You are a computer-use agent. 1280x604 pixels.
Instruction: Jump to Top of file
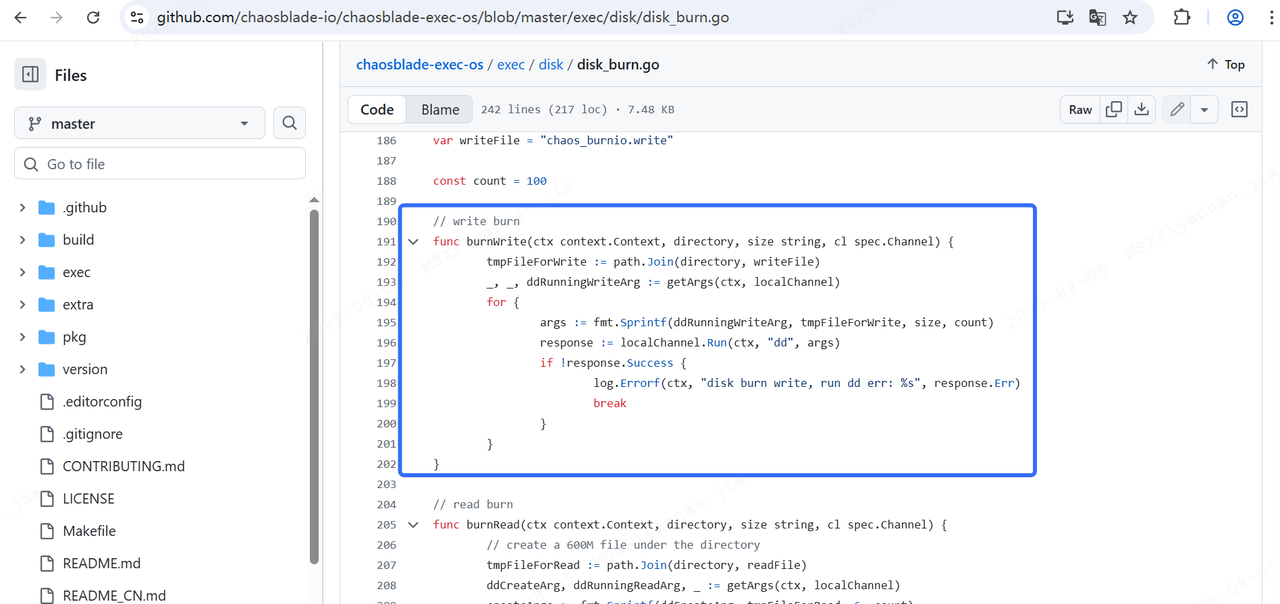[1226, 64]
